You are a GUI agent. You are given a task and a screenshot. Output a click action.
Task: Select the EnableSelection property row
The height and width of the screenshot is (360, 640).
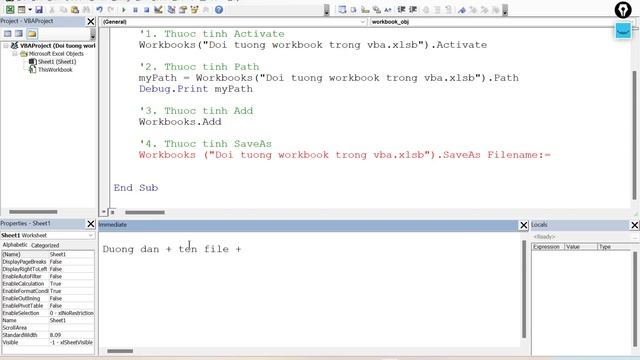pyautogui.click(x=48, y=313)
